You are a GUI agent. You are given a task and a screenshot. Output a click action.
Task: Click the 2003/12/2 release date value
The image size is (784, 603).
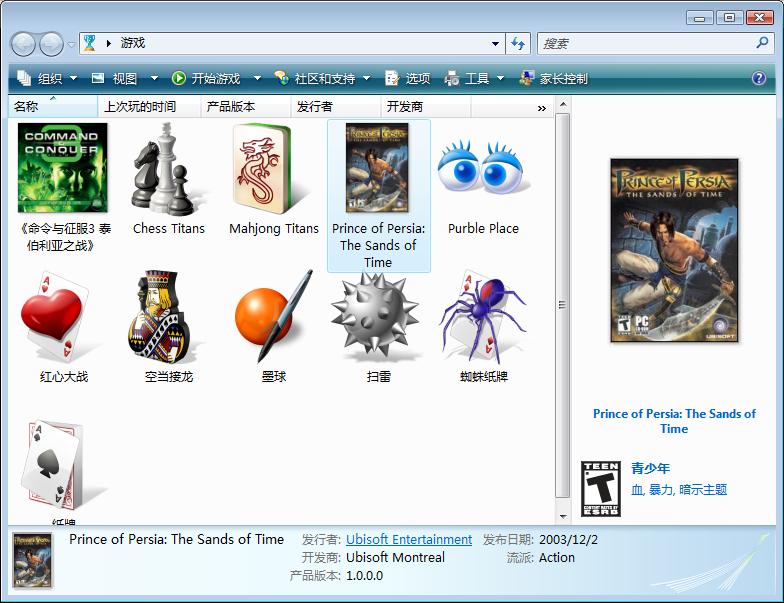click(x=568, y=540)
